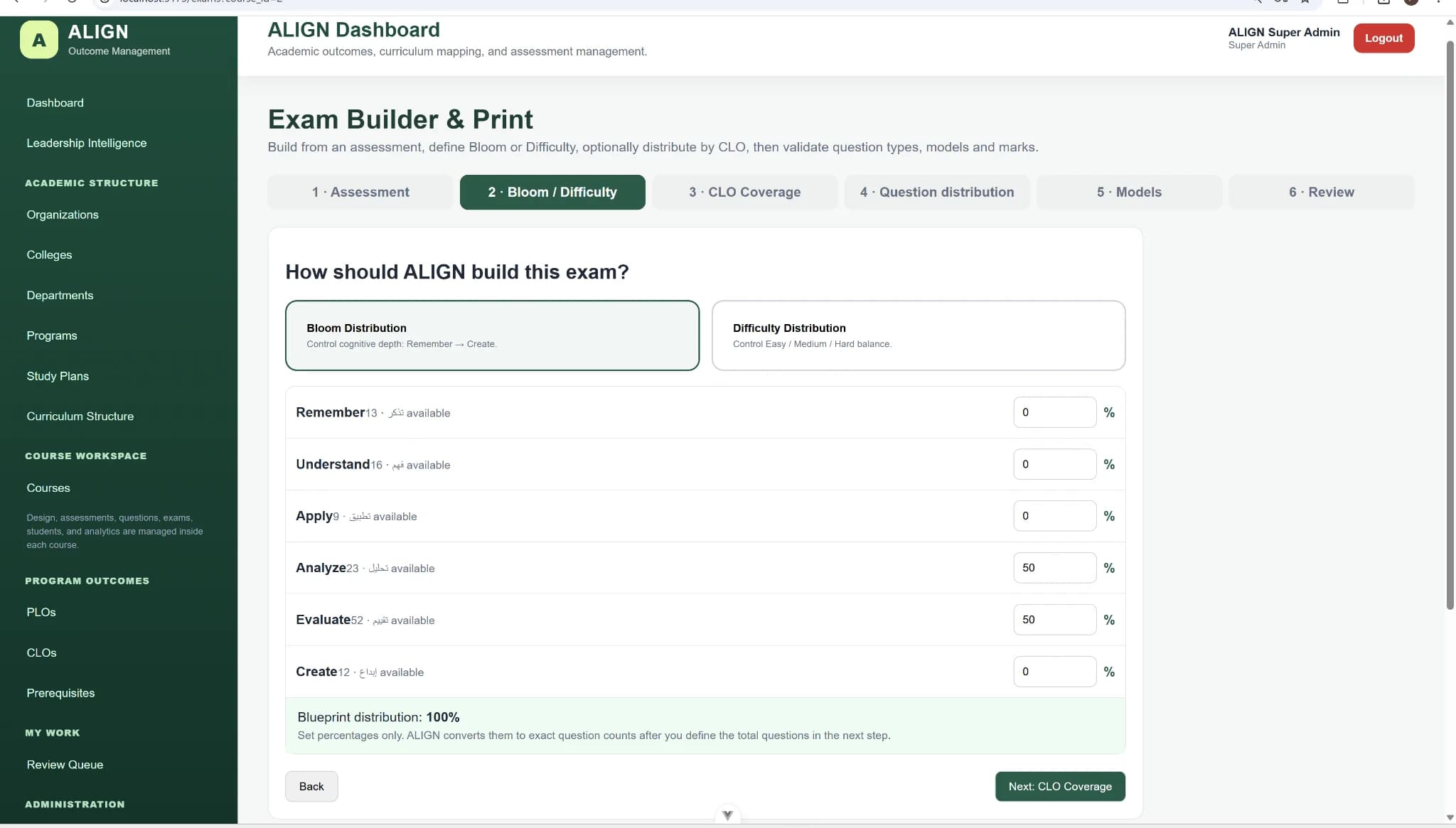Jump to the 5 · Models tab
The width and height of the screenshot is (1456, 828).
pos(1129,192)
